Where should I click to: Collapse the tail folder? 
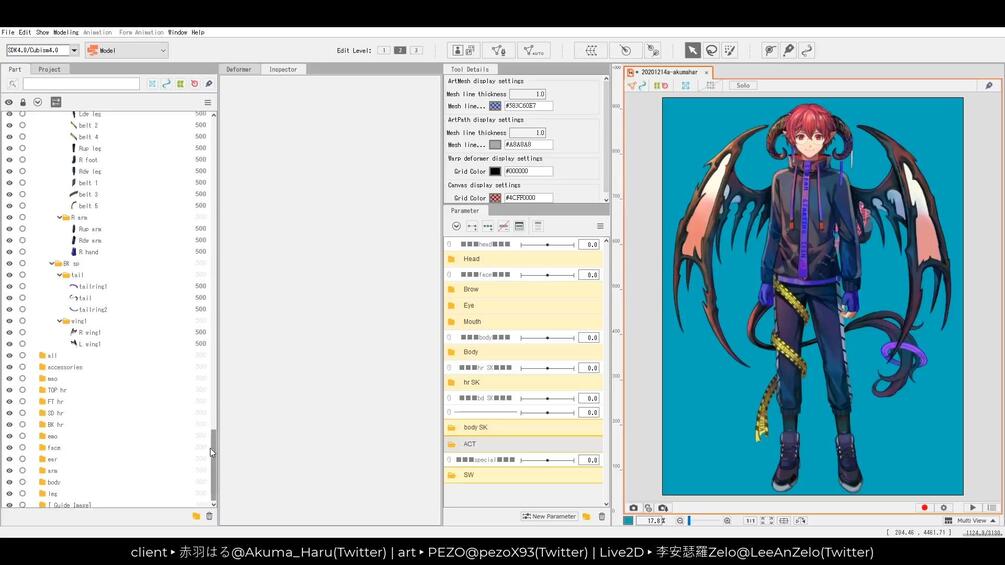60,275
